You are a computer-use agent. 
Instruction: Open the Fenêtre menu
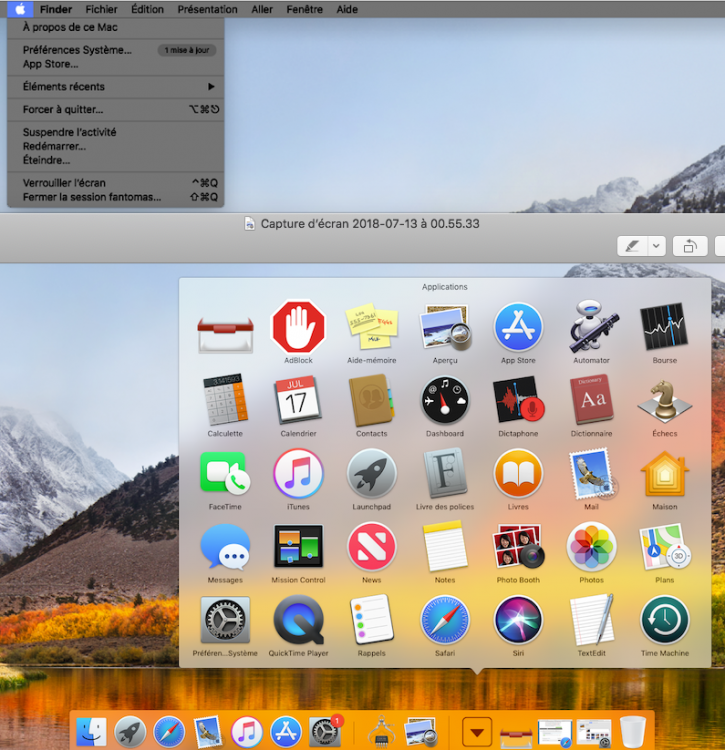[x=304, y=9]
